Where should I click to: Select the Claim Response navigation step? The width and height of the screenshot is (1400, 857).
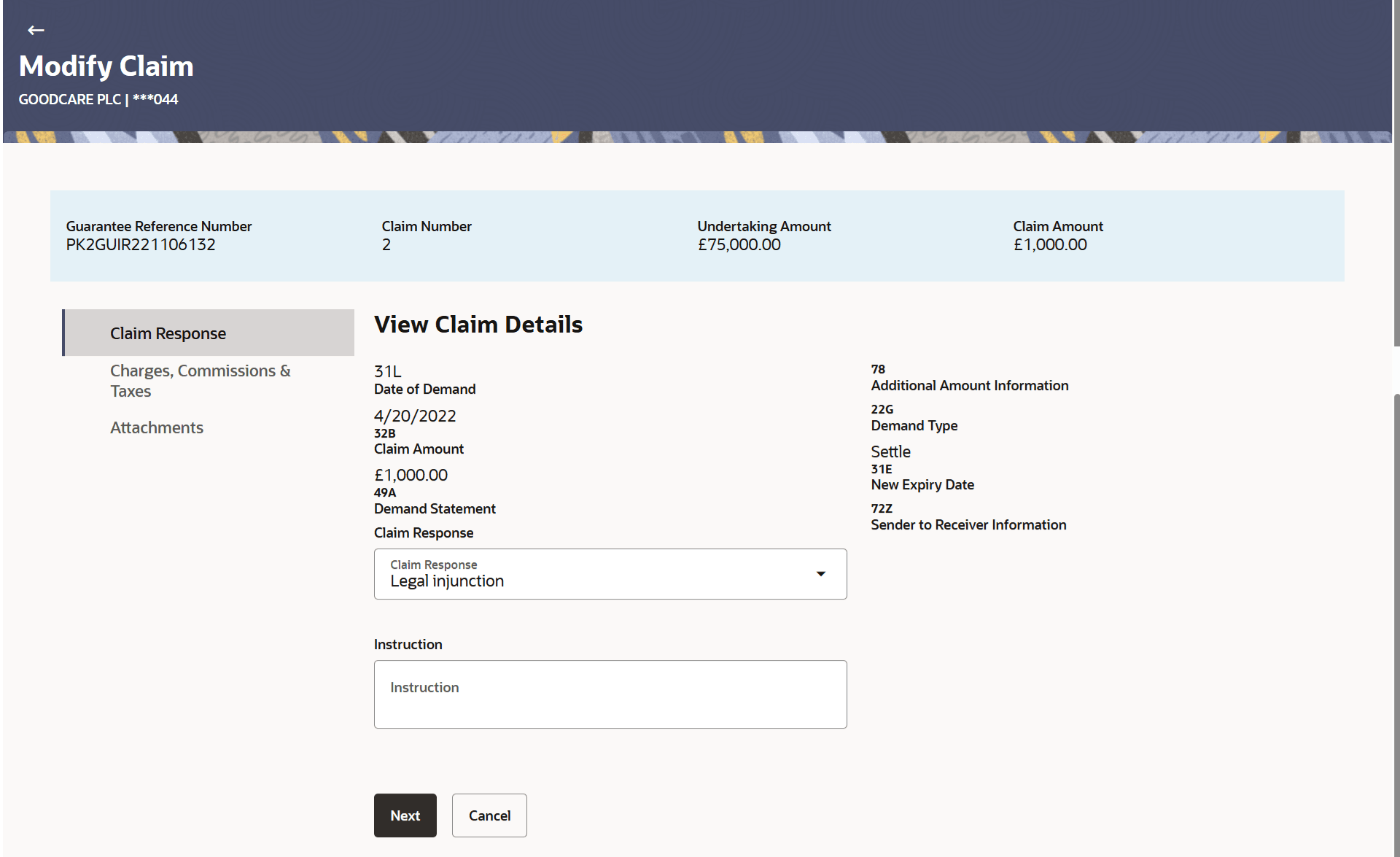click(x=167, y=333)
